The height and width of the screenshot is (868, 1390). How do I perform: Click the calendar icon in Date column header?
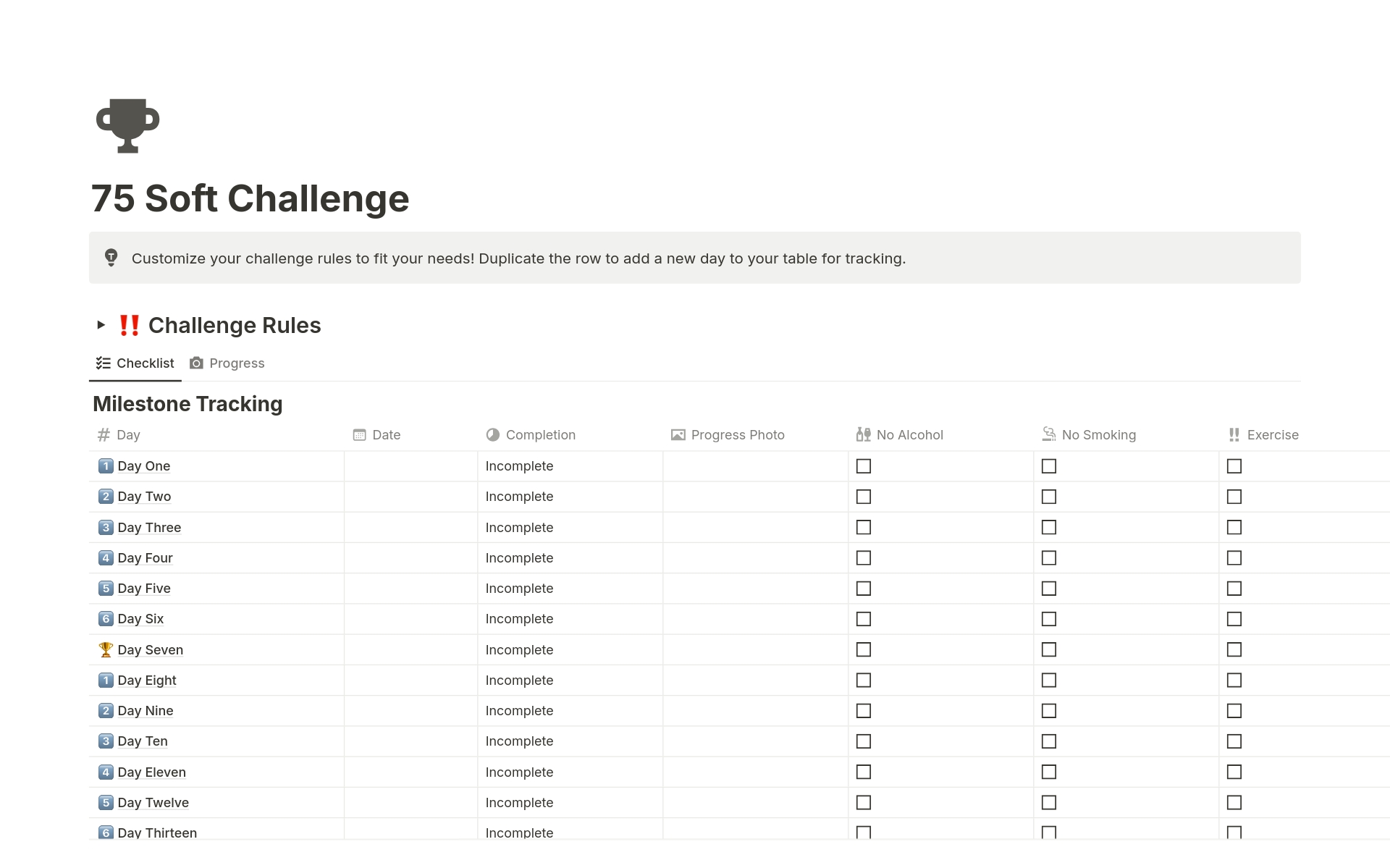[360, 434]
